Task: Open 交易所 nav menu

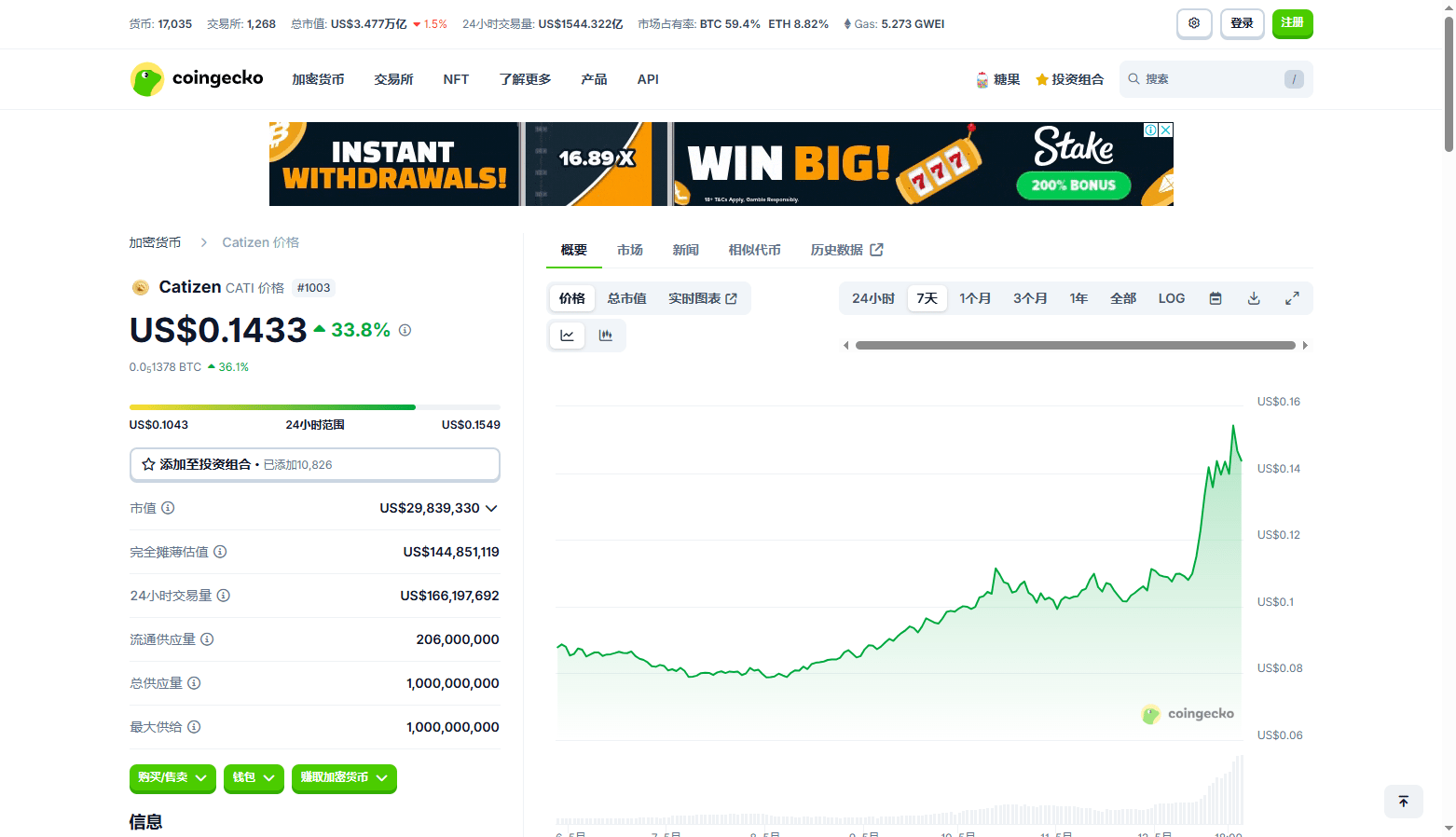Action: (x=393, y=79)
